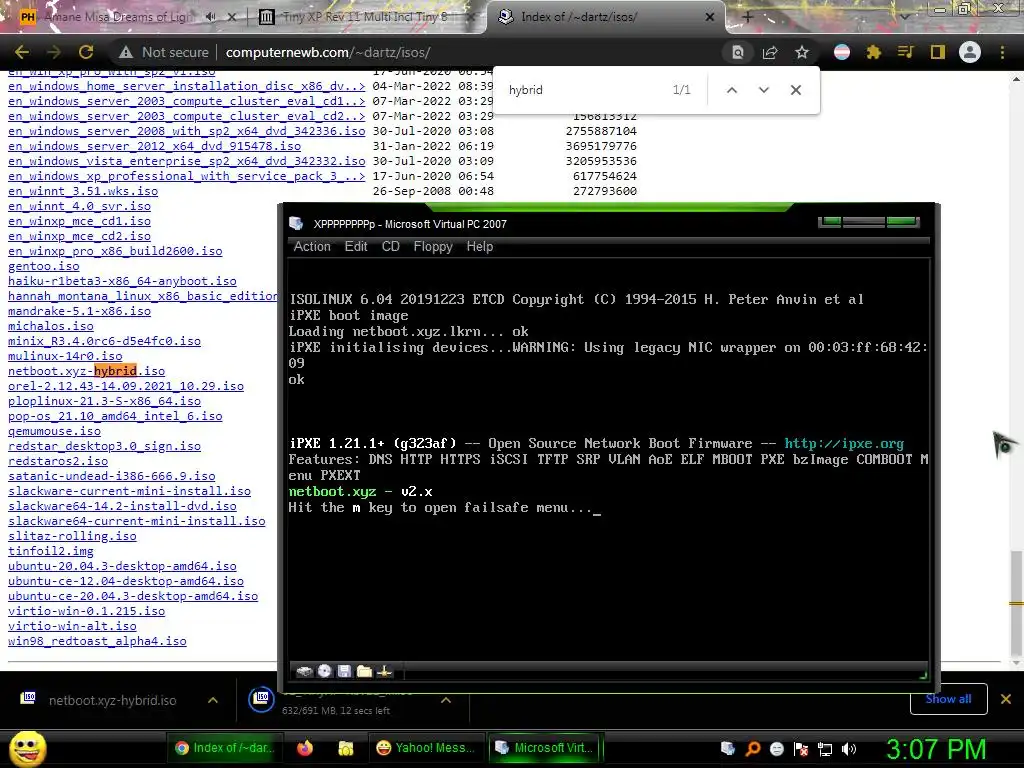This screenshot has width=1024, height=768.
Task: Click Show all downloads button
Action: click(x=948, y=699)
